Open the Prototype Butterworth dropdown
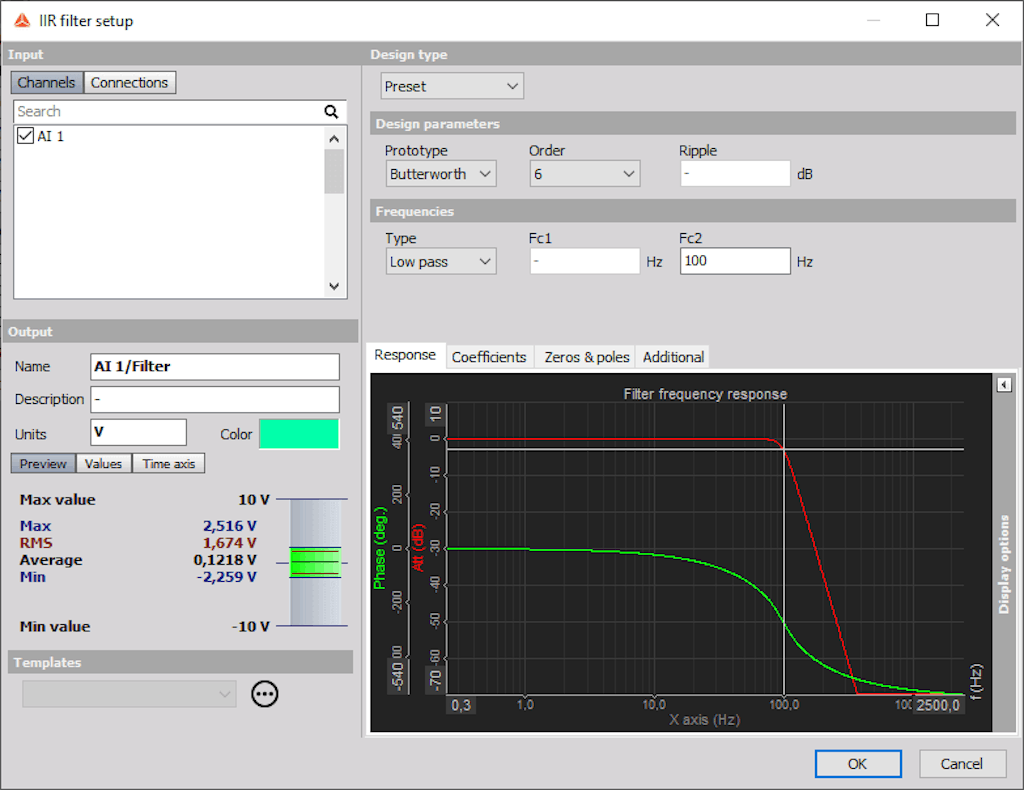The width and height of the screenshot is (1024, 790). [x=441, y=174]
